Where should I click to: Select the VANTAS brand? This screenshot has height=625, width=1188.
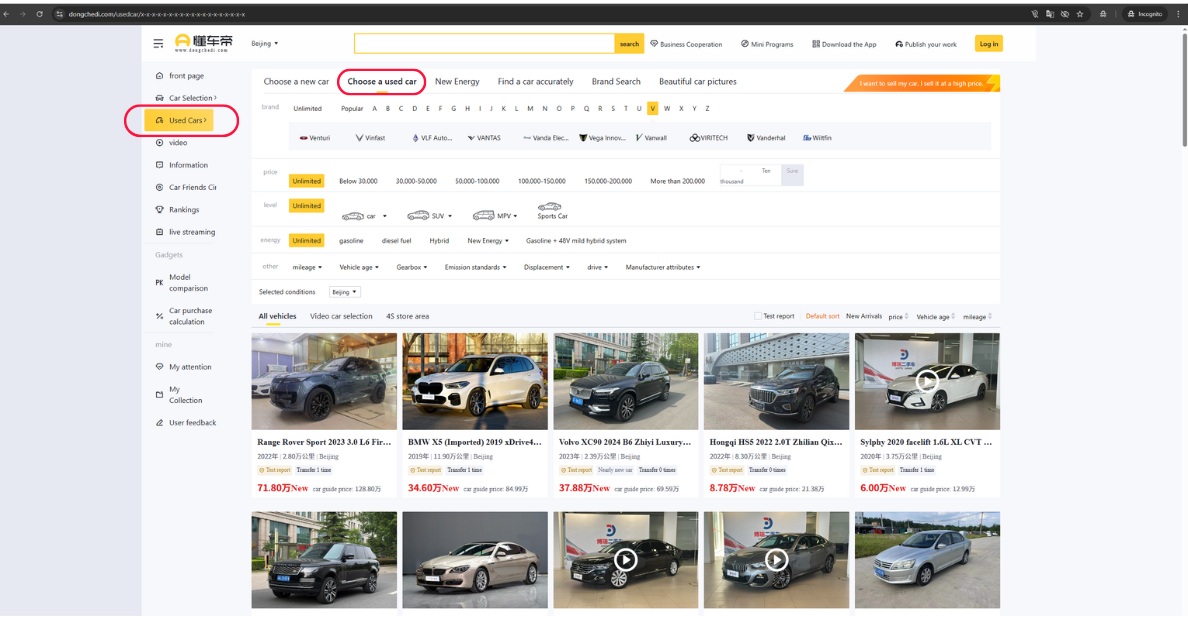click(484, 138)
